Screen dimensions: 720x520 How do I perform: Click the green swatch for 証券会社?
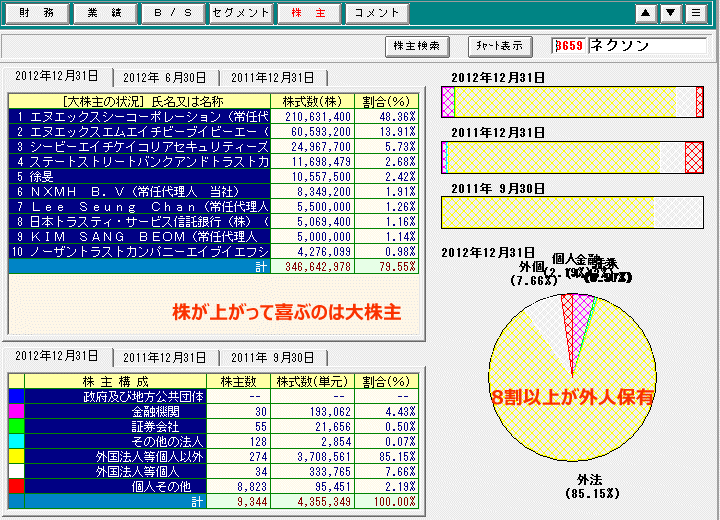(17, 427)
